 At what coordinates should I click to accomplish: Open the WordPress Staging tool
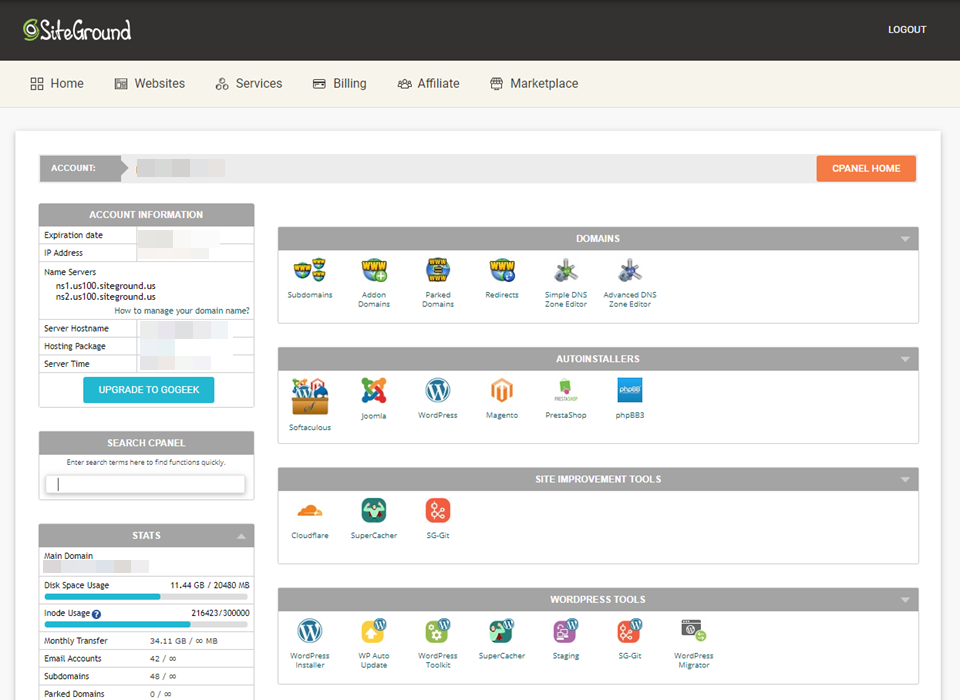pos(566,632)
